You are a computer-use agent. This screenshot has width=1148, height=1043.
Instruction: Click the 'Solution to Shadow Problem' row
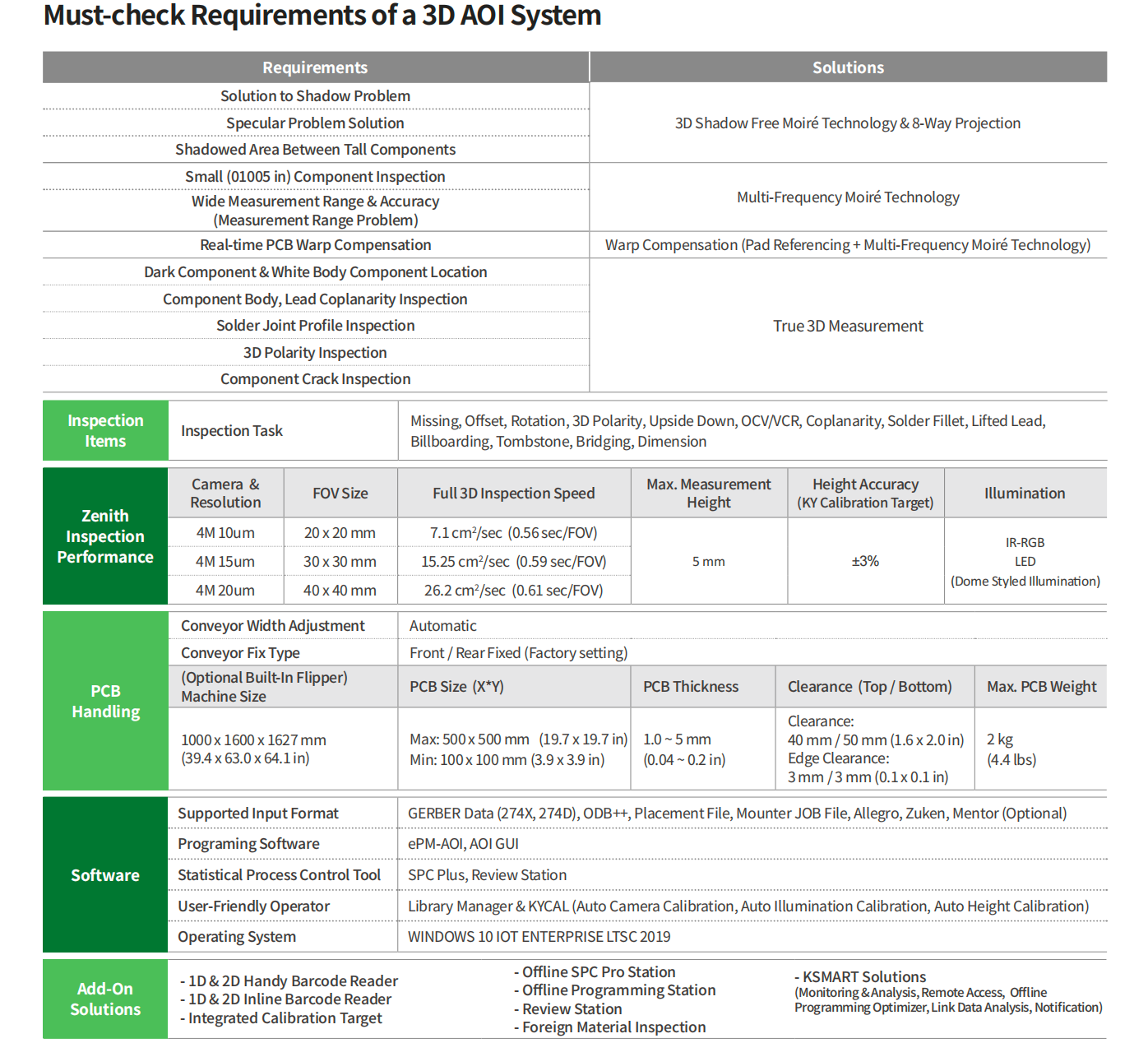315,96
